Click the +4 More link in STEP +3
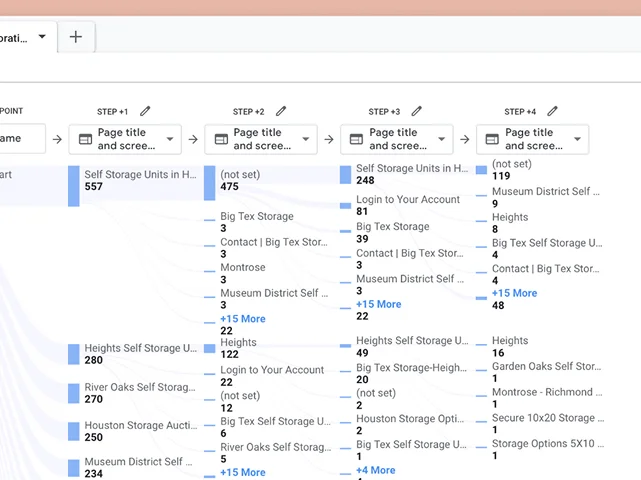Image resolution: width=641 pixels, height=480 pixels. pyautogui.click(x=375, y=470)
